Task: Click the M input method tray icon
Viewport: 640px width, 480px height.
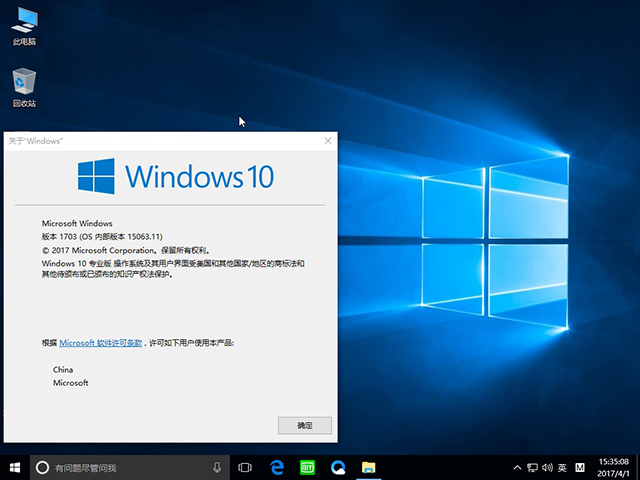Action: point(579,467)
